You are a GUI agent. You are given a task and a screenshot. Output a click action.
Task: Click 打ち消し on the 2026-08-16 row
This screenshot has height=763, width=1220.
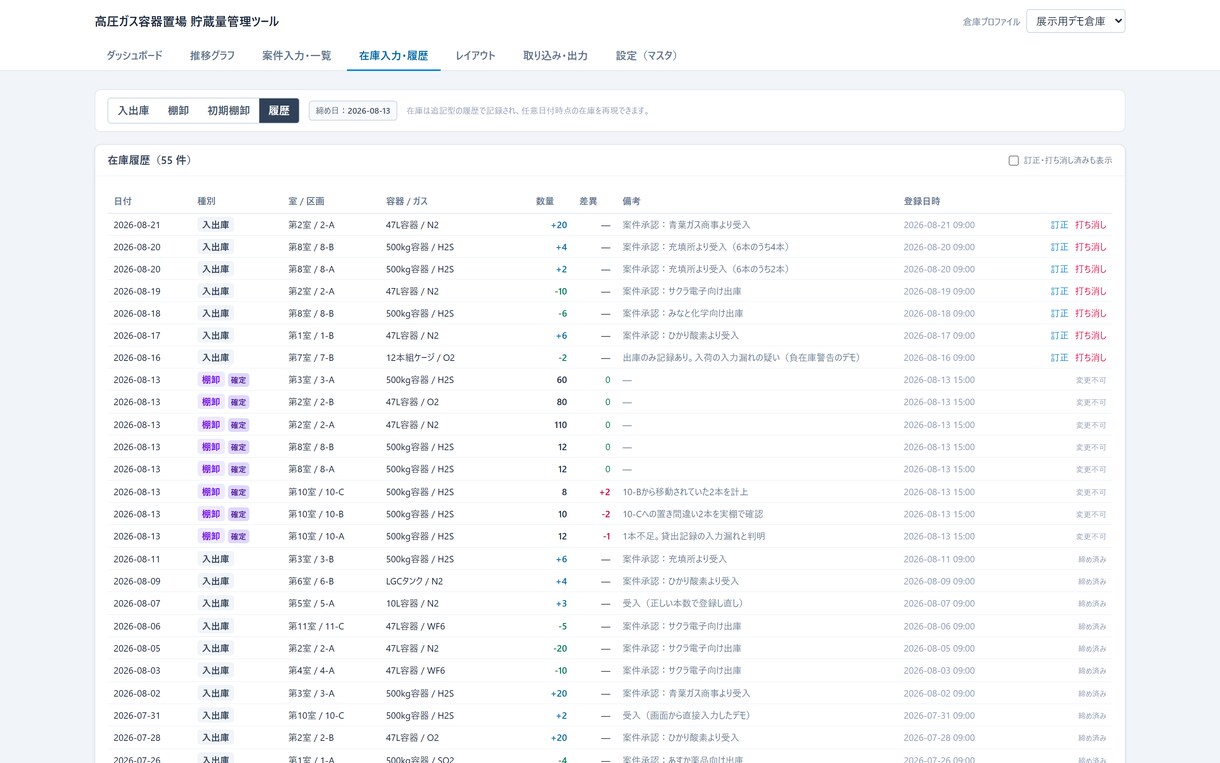(x=1091, y=357)
